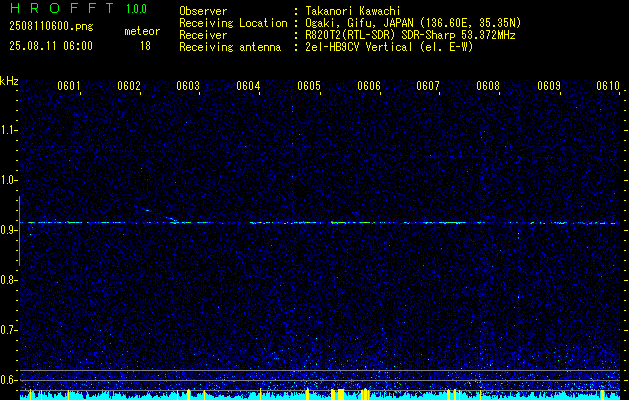Click the Observer field label
Screen dimensions: 629x400
[x=203, y=11]
